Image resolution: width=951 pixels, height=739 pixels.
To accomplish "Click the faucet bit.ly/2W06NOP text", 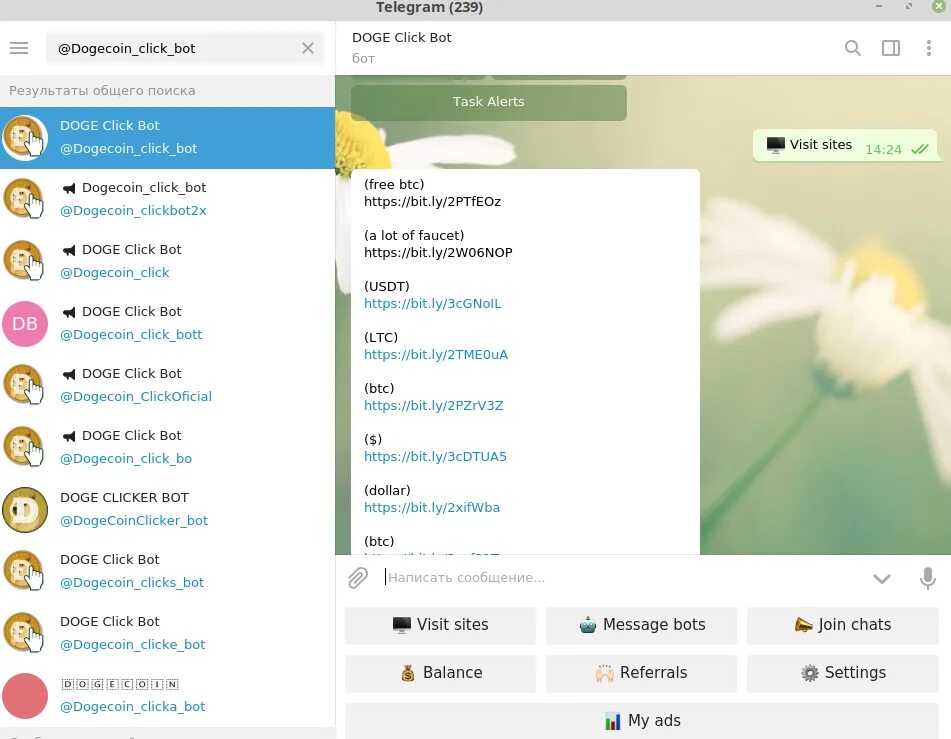I will coord(438,252).
